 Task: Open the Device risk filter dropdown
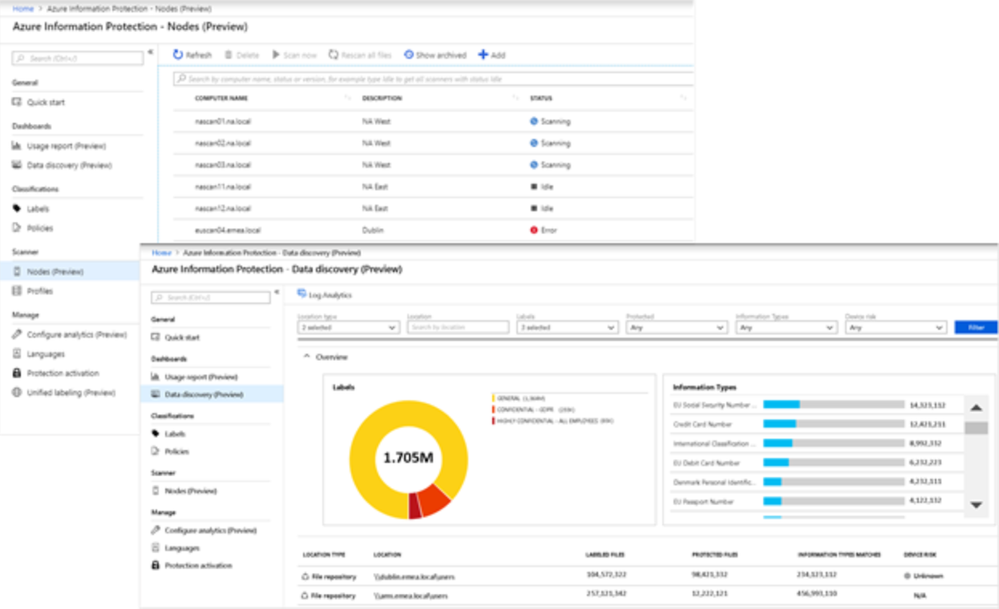896,327
